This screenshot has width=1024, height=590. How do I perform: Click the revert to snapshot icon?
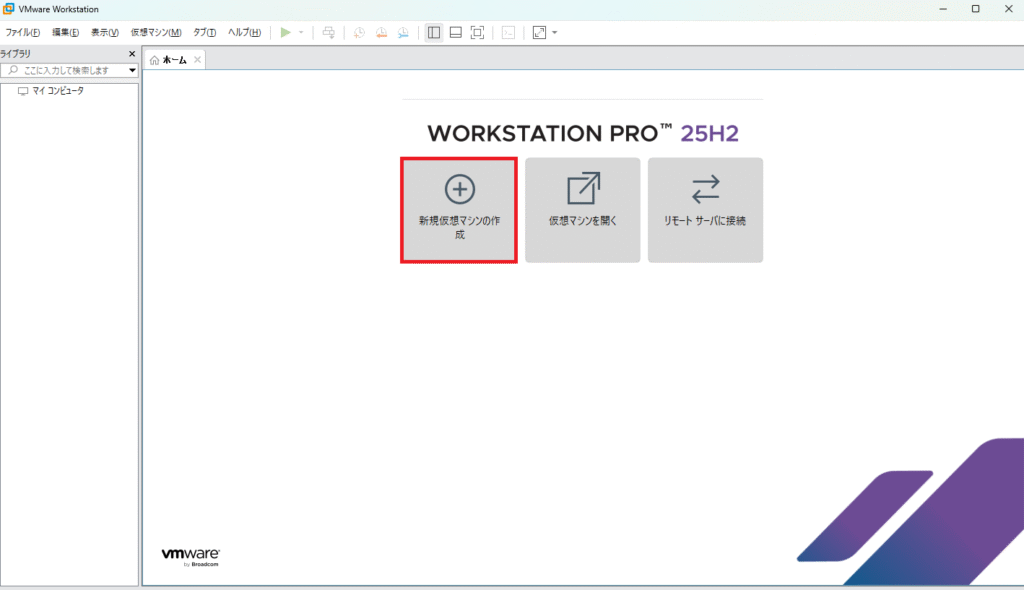pyautogui.click(x=381, y=32)
